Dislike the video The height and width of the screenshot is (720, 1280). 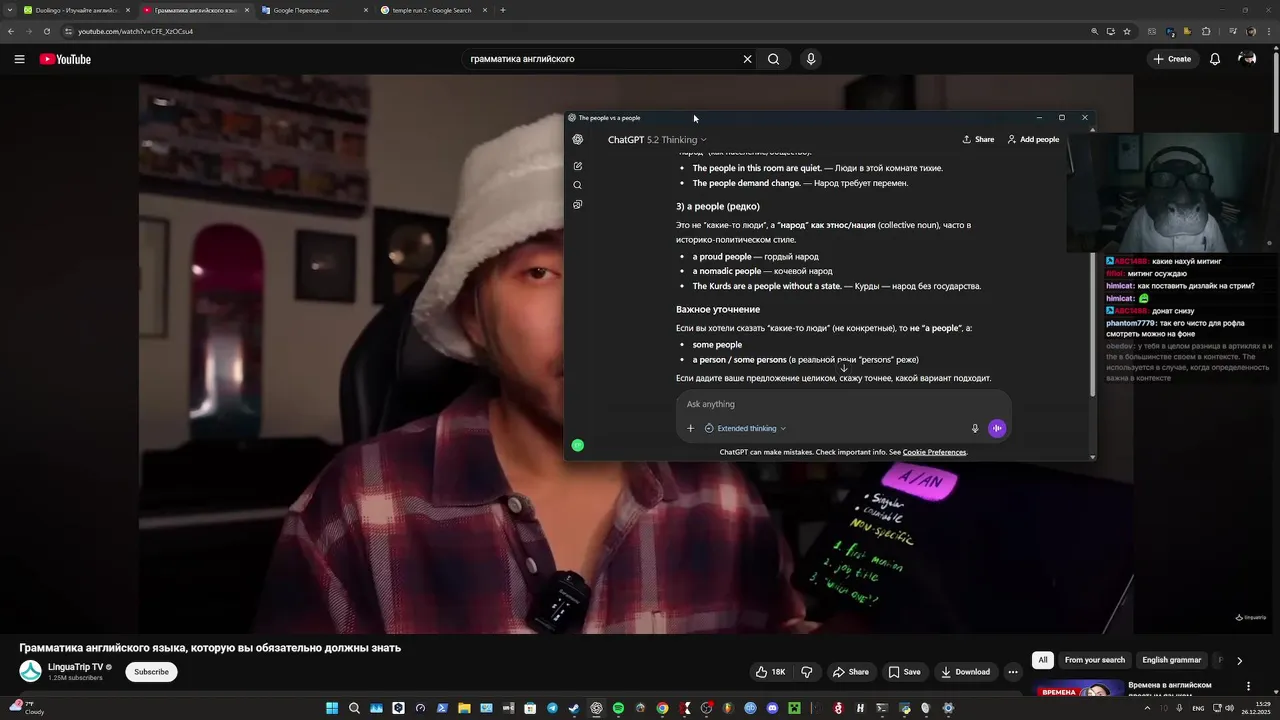coord(807,672)
